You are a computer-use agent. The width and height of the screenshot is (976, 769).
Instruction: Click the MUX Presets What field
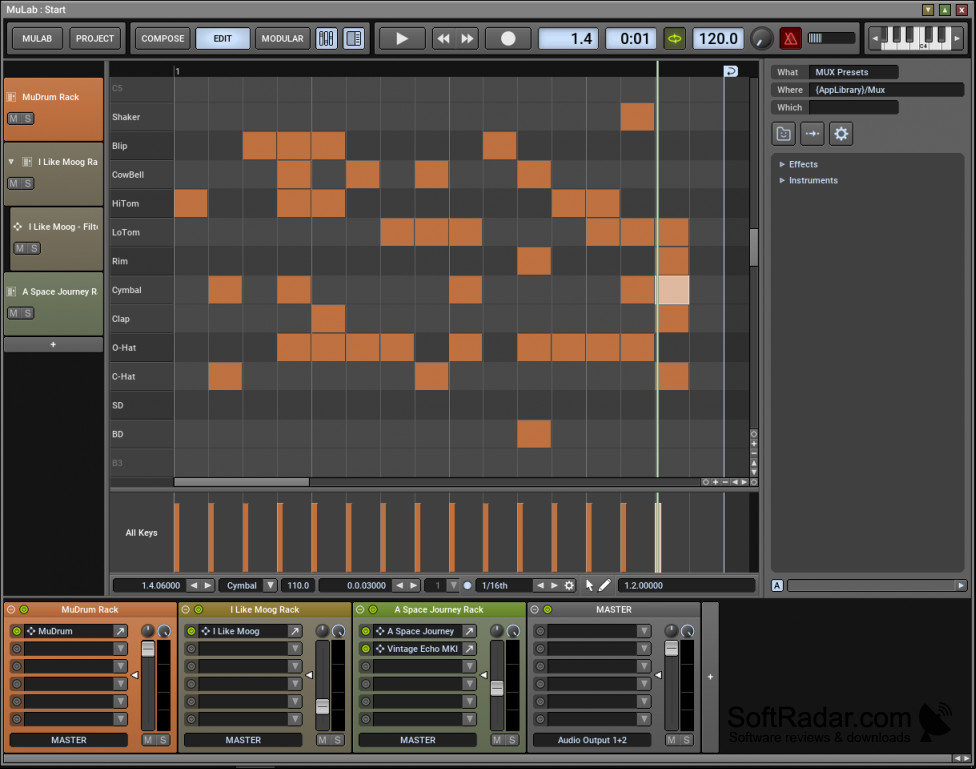coord(853,72)
